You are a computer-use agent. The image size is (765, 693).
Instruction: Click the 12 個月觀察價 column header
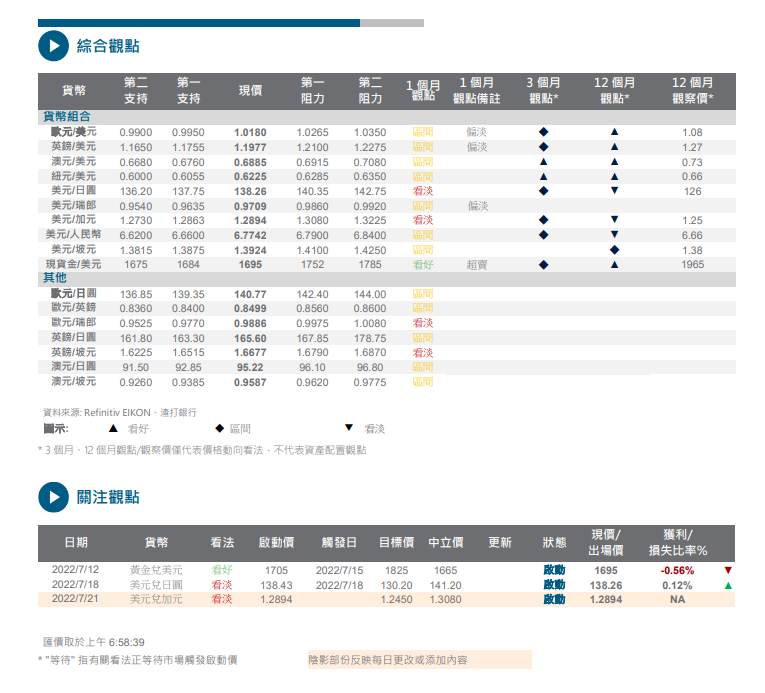click(x=692, y=91)
